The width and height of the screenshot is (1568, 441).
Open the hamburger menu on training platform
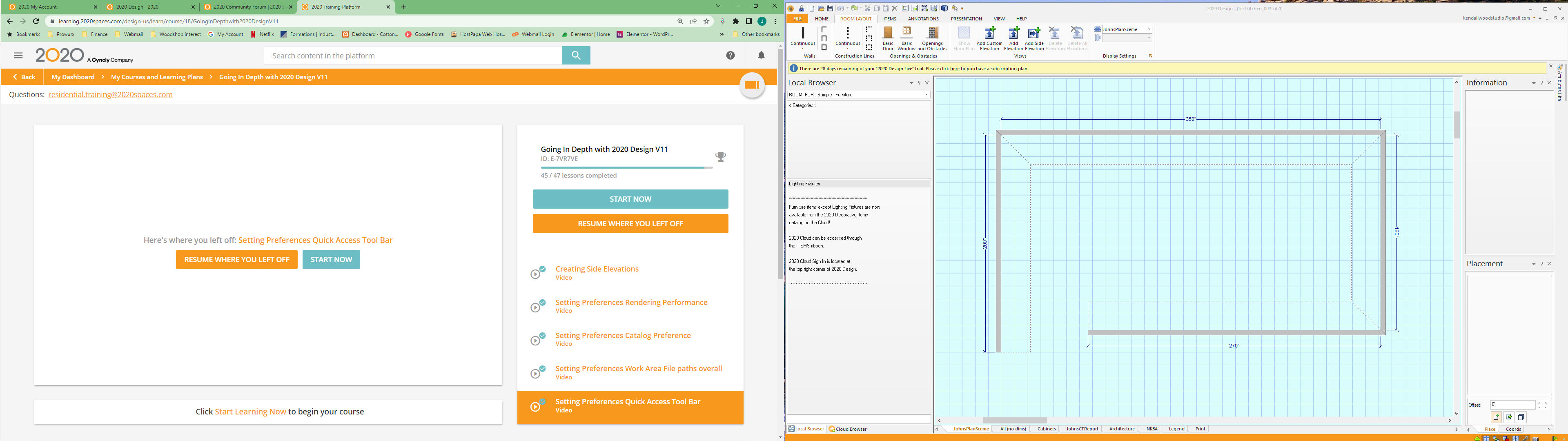click(18, 56)
